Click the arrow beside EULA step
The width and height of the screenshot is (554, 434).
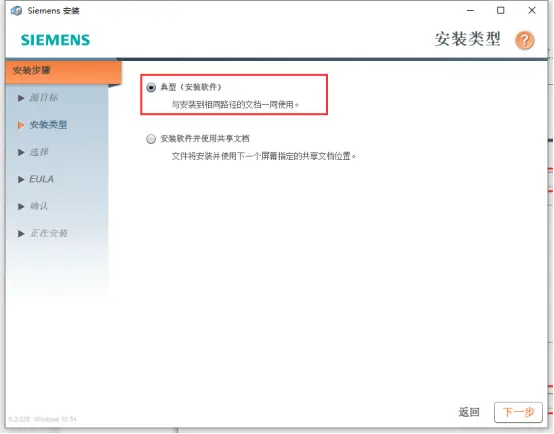point(21,180)
